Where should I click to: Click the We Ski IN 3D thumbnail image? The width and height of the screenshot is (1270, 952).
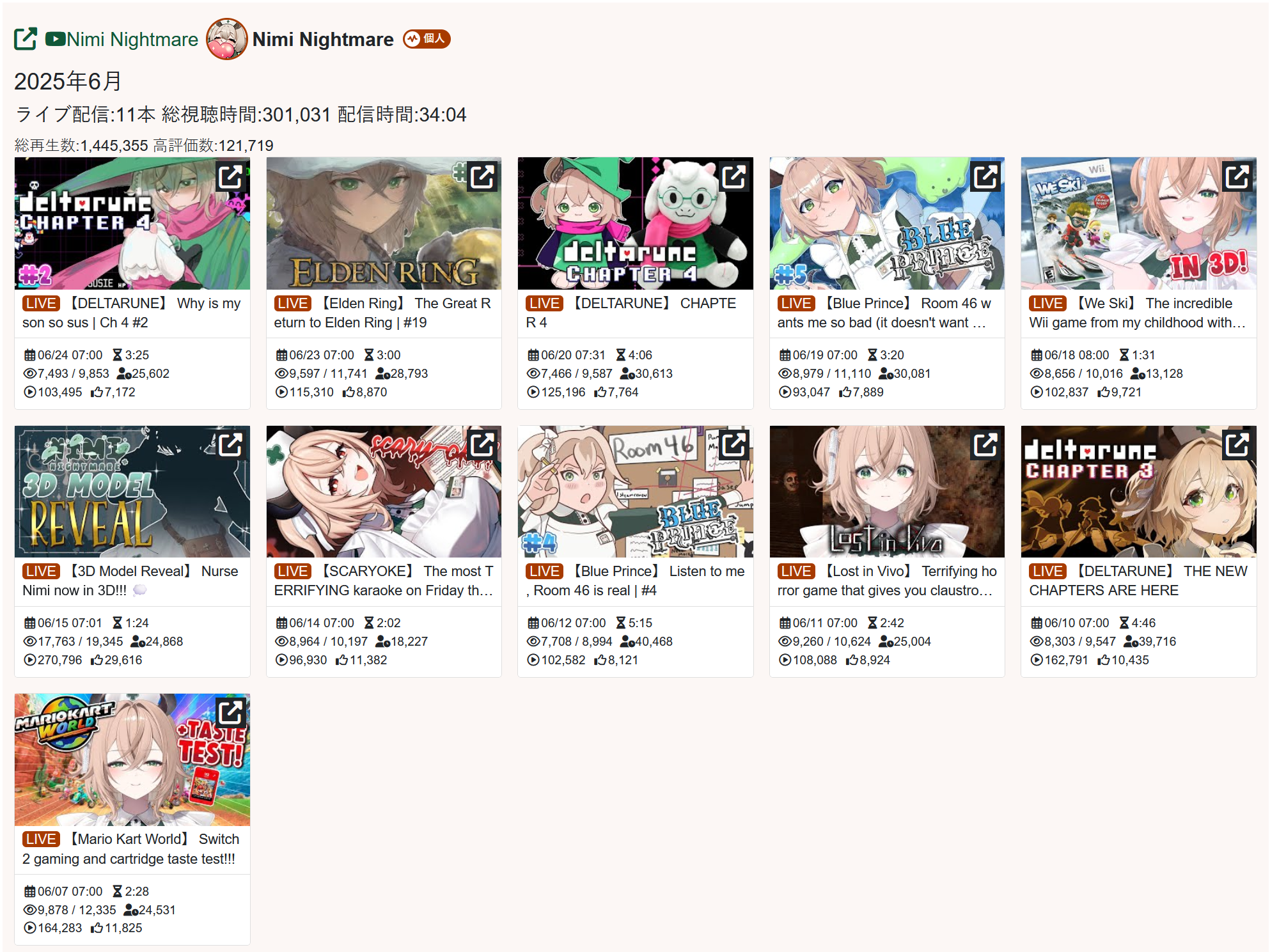point(1138,223)
